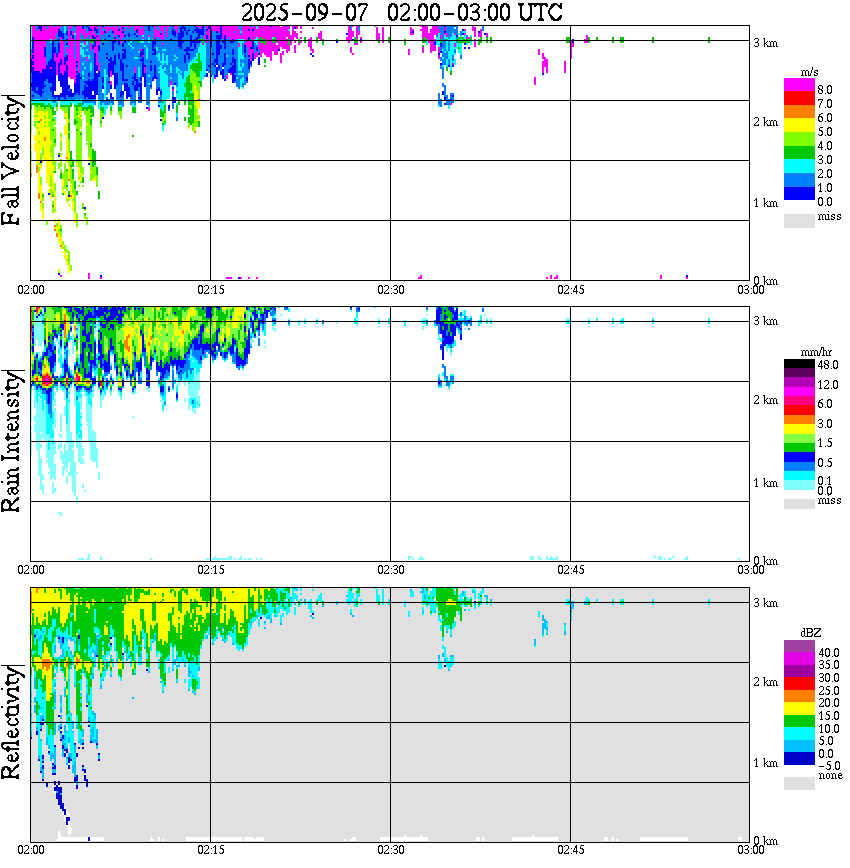Click the m/s unit heading
The image size is (850, 868).
click(x=809, y=73)
